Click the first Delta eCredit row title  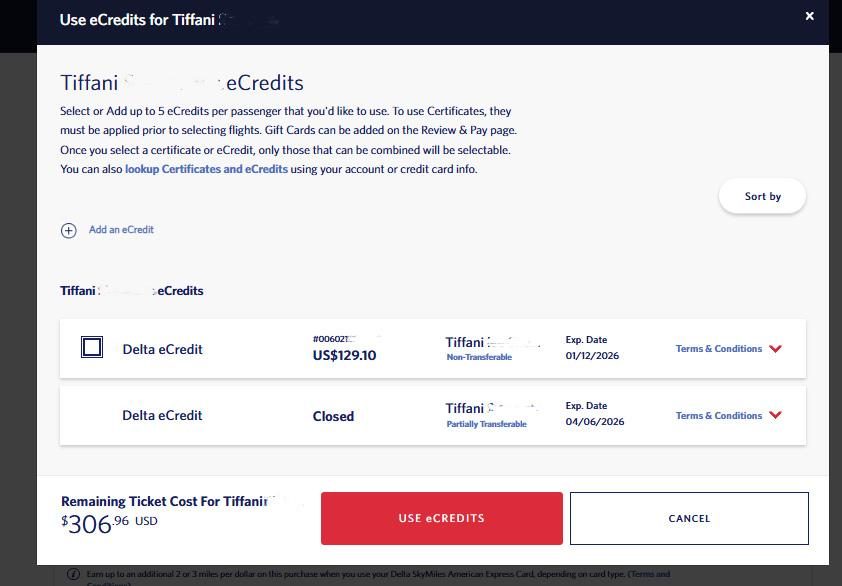click(x=162, y=349)
